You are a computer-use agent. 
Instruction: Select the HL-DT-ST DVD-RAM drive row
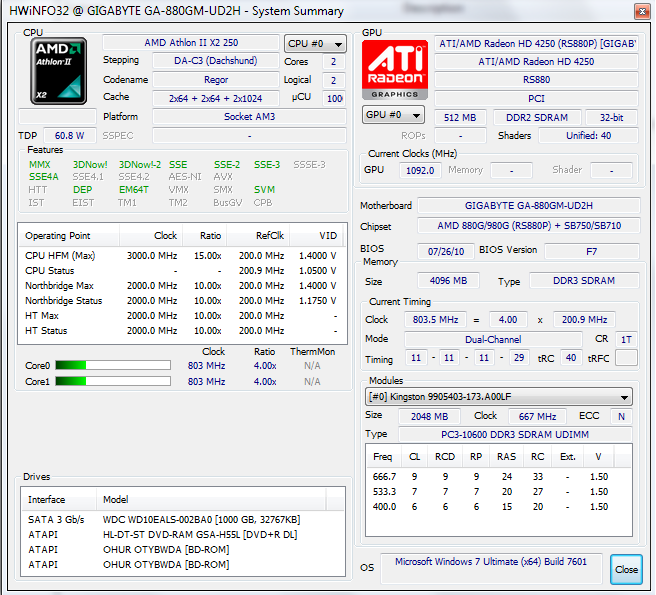pos(183,535)
